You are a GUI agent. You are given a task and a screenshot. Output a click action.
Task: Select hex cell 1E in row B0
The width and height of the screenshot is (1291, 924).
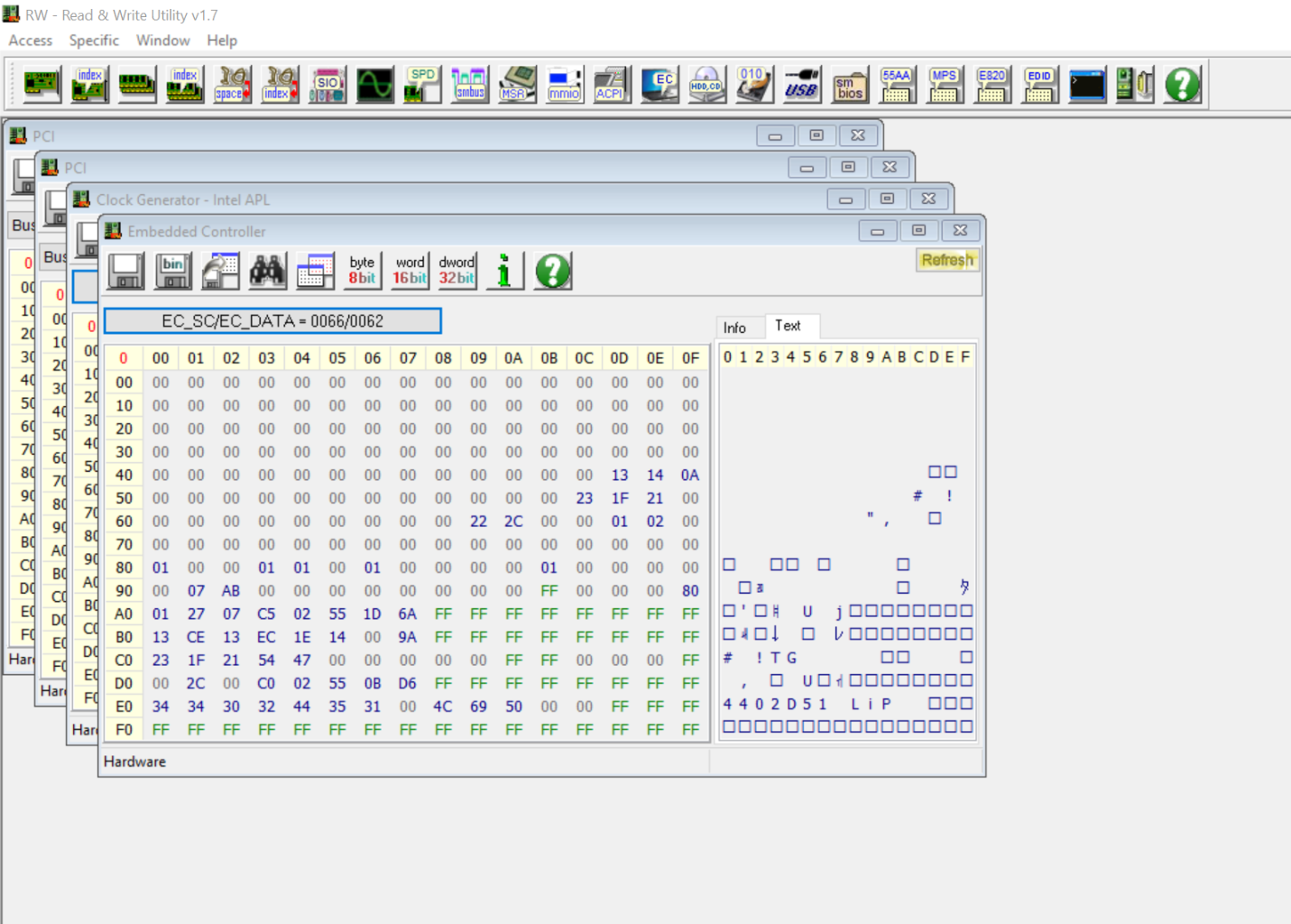click(301, 637)
